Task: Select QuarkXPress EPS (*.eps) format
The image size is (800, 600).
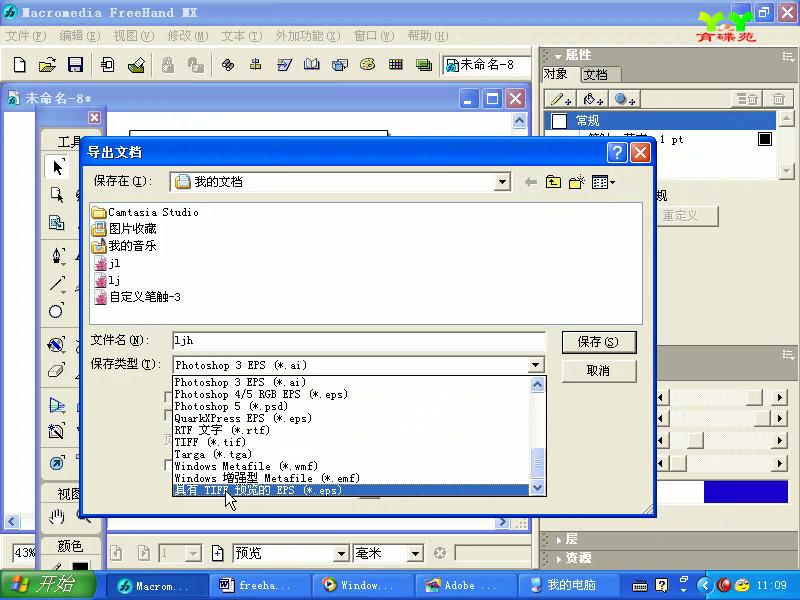Action: (x=351, y=418)
